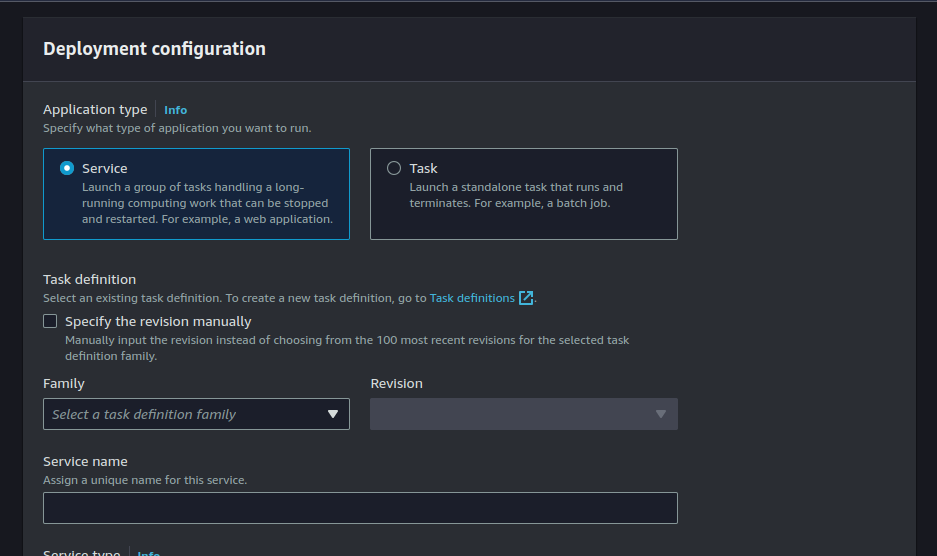
Task: Click the Family dropdown arrow icon
Action: (x=333, y=414)
